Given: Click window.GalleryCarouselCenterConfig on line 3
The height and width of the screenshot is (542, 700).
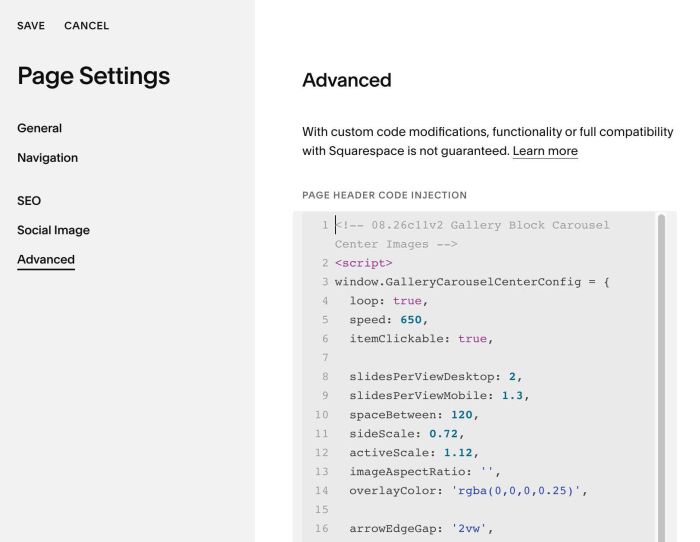Looking at the screenshot, I should [x=458, y=282].
